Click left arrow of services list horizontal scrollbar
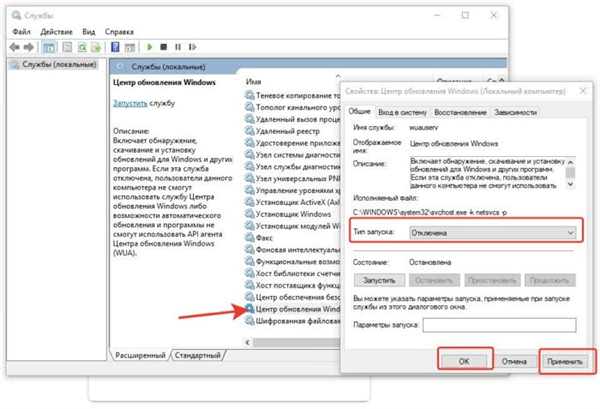Screen dimensions: 600x409 coord(248,342)
